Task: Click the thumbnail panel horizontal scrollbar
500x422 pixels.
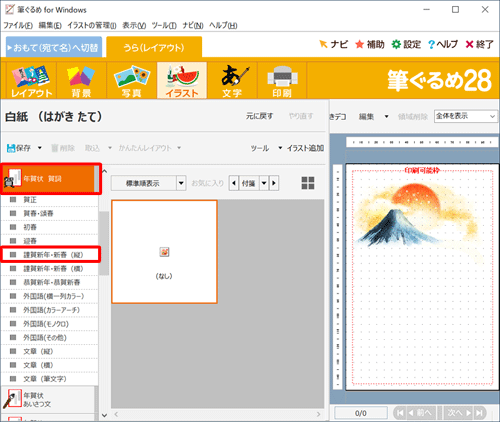Action: tap(217, 414)
